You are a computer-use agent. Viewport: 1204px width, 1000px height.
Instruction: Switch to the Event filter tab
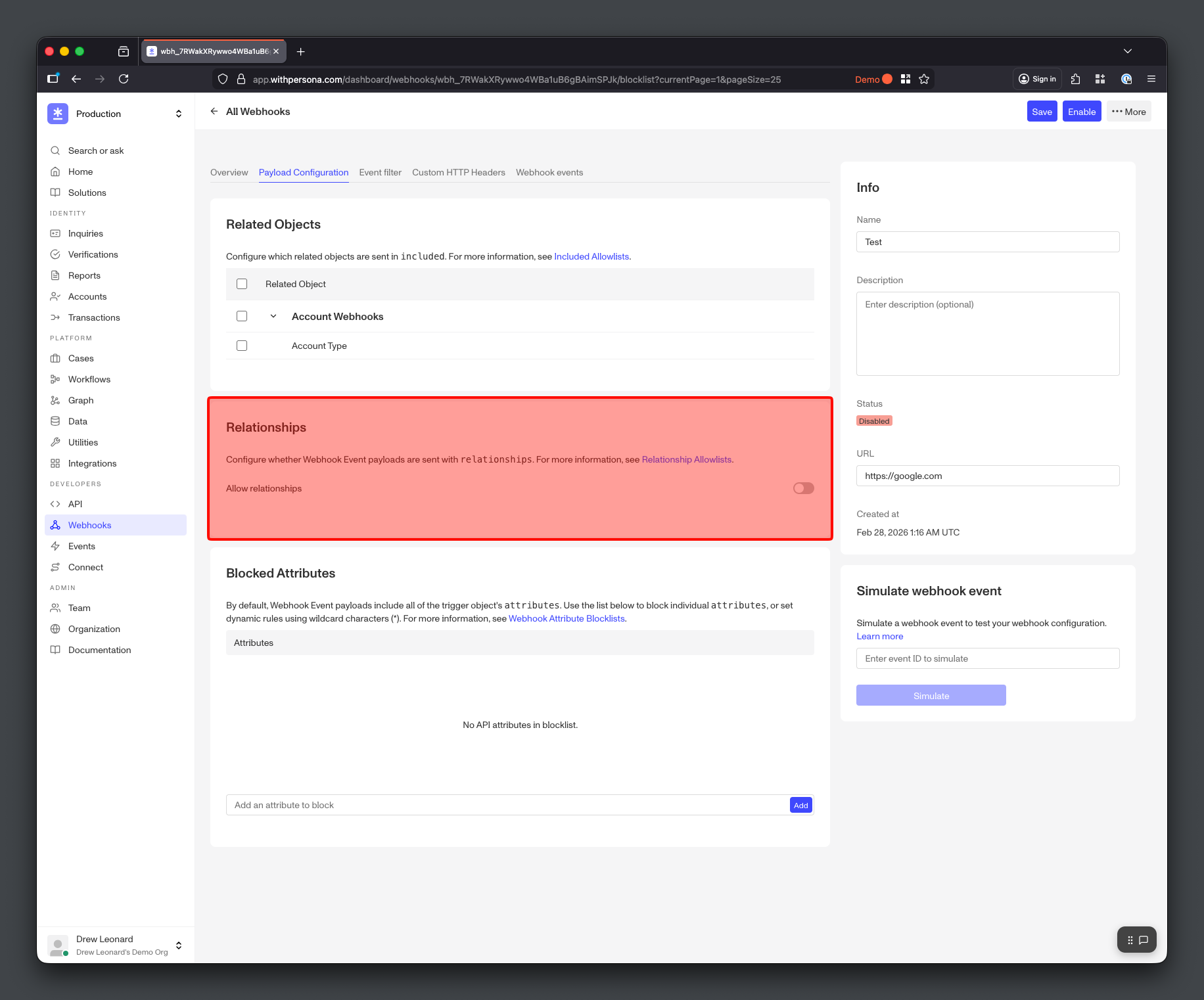click(x=380, y=172)
